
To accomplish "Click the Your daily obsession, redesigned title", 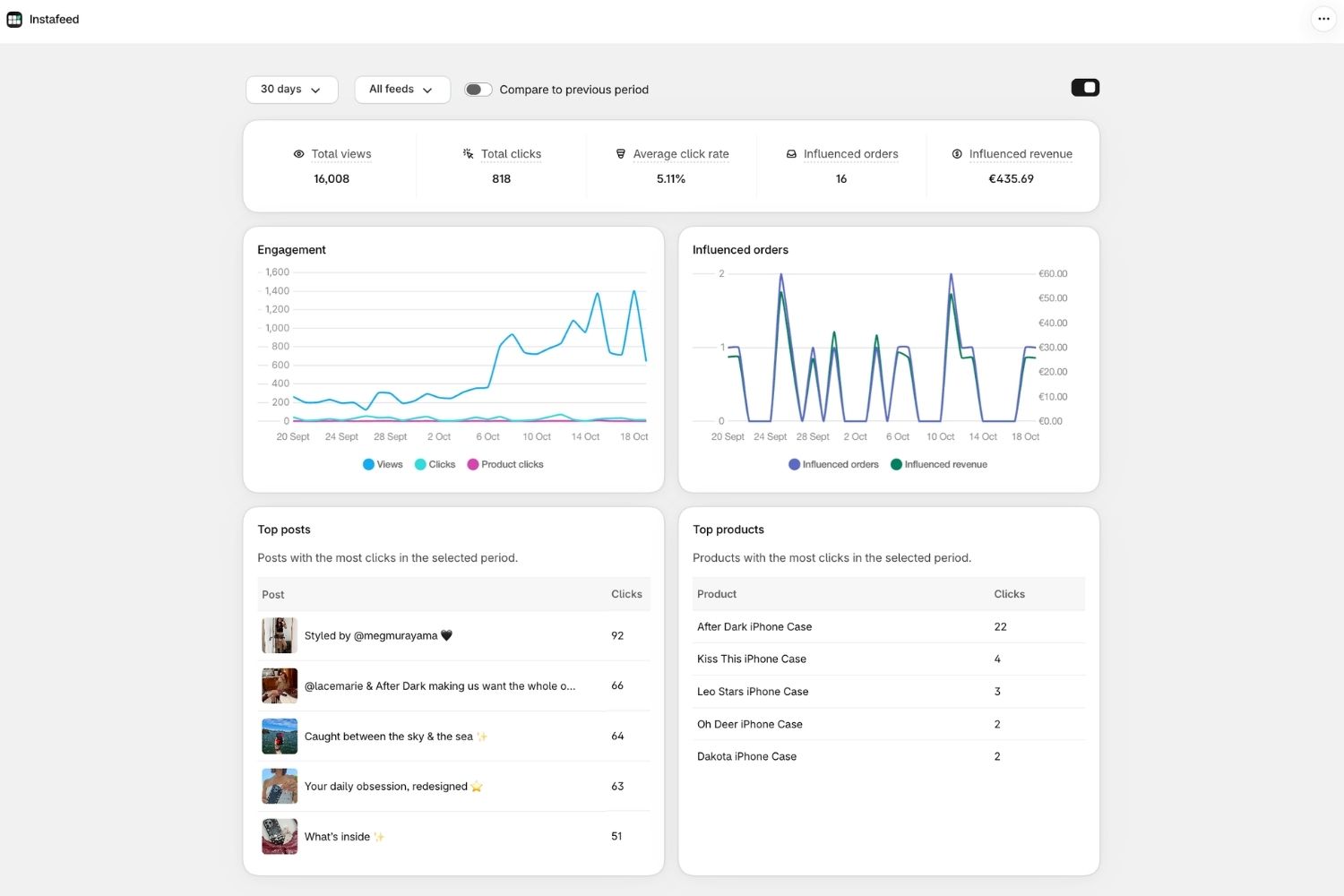I will point(393,786).
